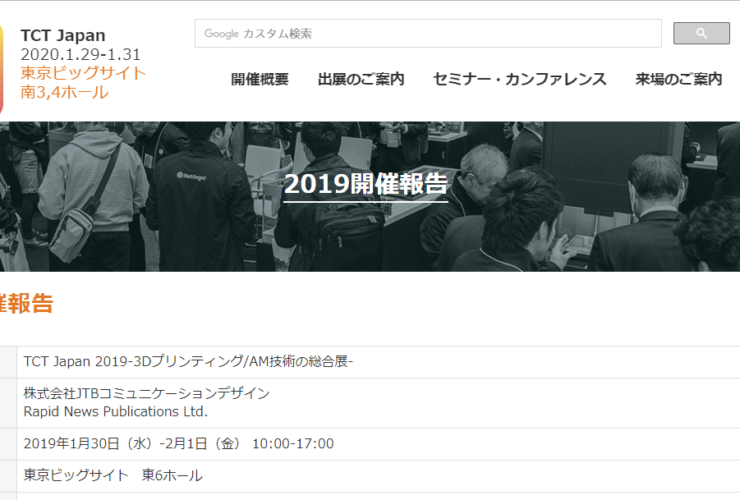740x500 pixels.
Task: Click the 2019年1月30日 date row
Action: (378, 444)
